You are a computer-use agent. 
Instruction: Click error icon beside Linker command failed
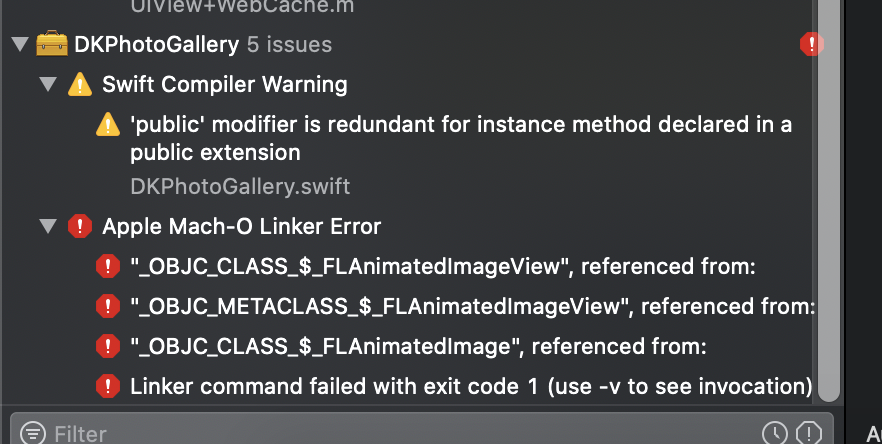pyautogui.click(x=108, y=387)
